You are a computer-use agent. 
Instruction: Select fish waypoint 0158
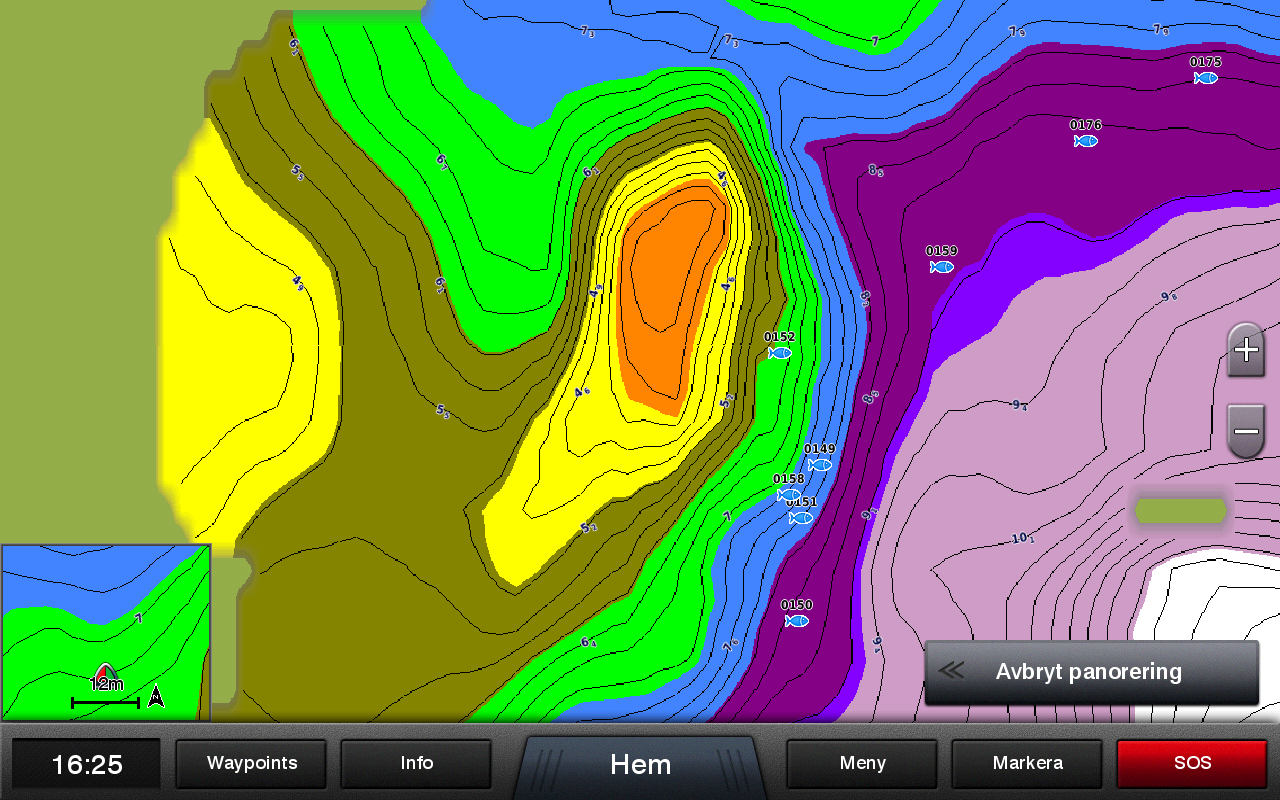tap(789, 494)
